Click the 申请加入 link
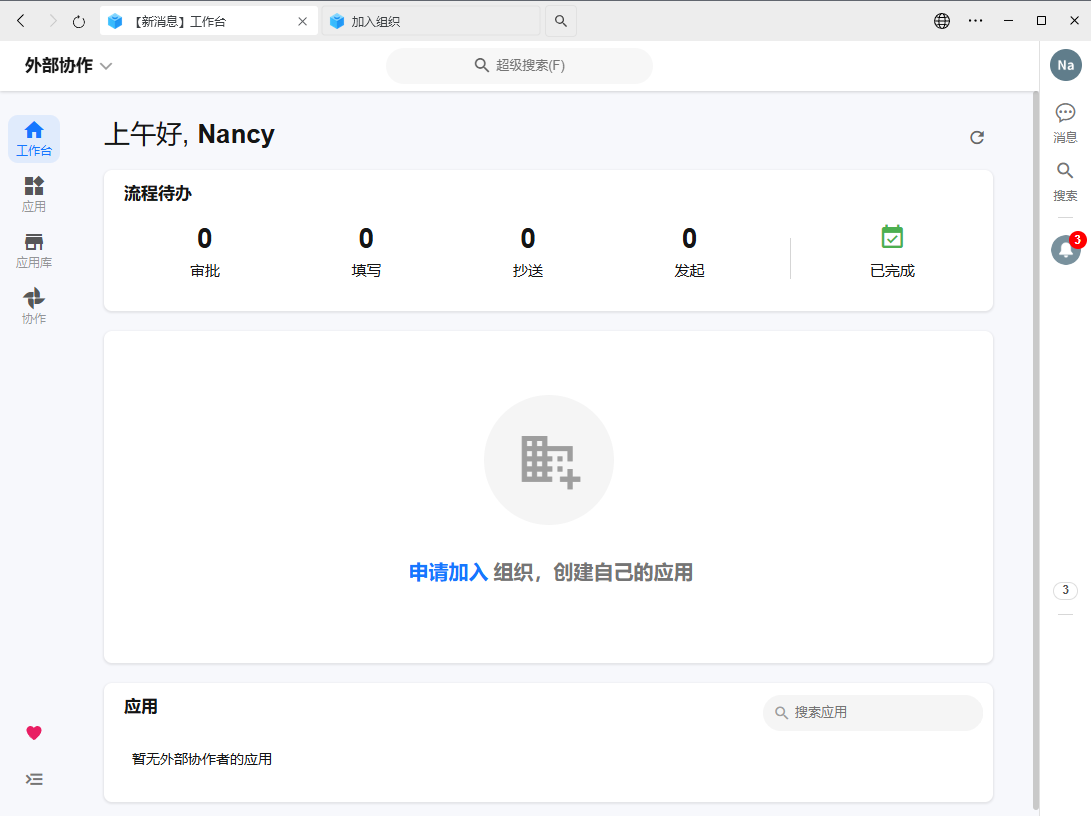This screenshot has height=816, width=1091. coord(448,573)
